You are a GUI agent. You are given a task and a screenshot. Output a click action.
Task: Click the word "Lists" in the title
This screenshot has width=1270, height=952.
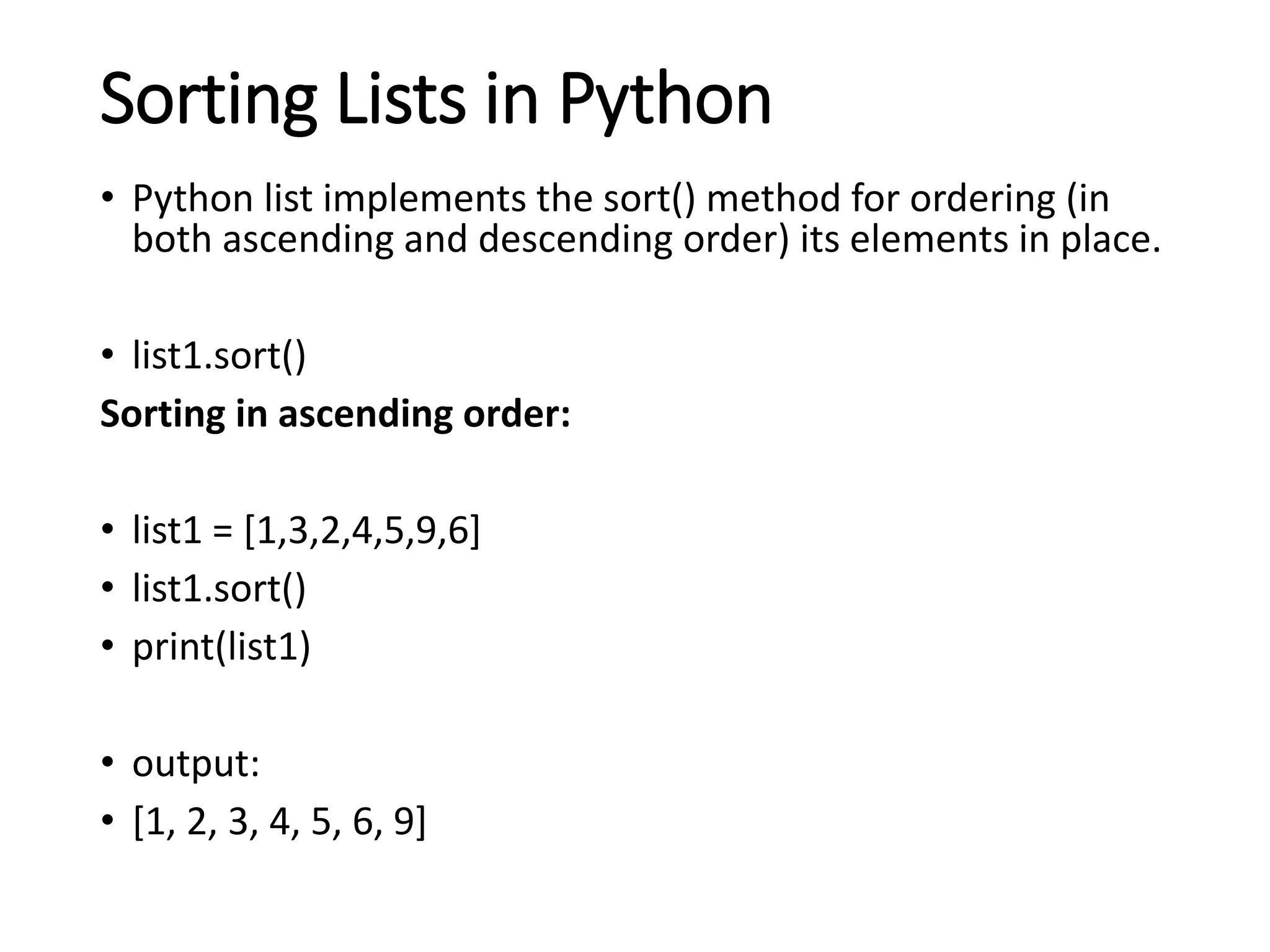tap(401, 100)
